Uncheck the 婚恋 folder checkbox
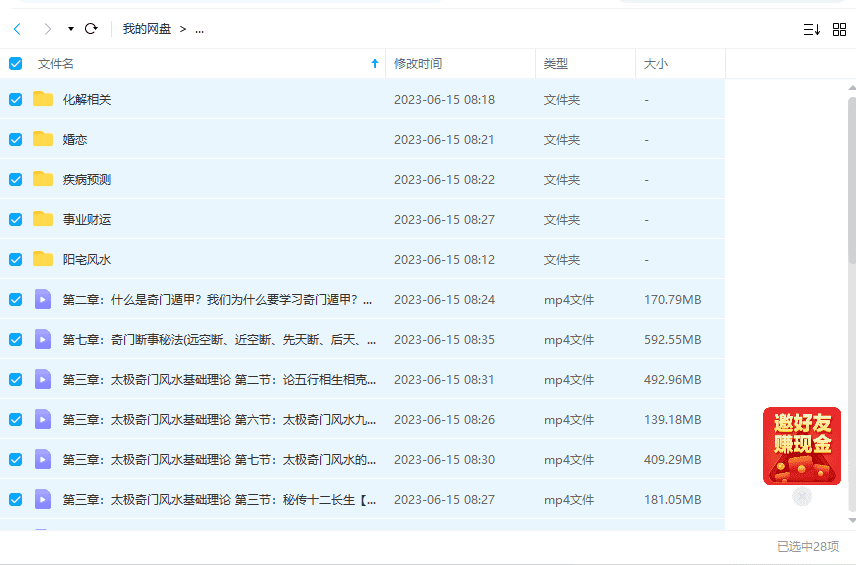Viewport: 856px width, 565px height. click(16, 139)
